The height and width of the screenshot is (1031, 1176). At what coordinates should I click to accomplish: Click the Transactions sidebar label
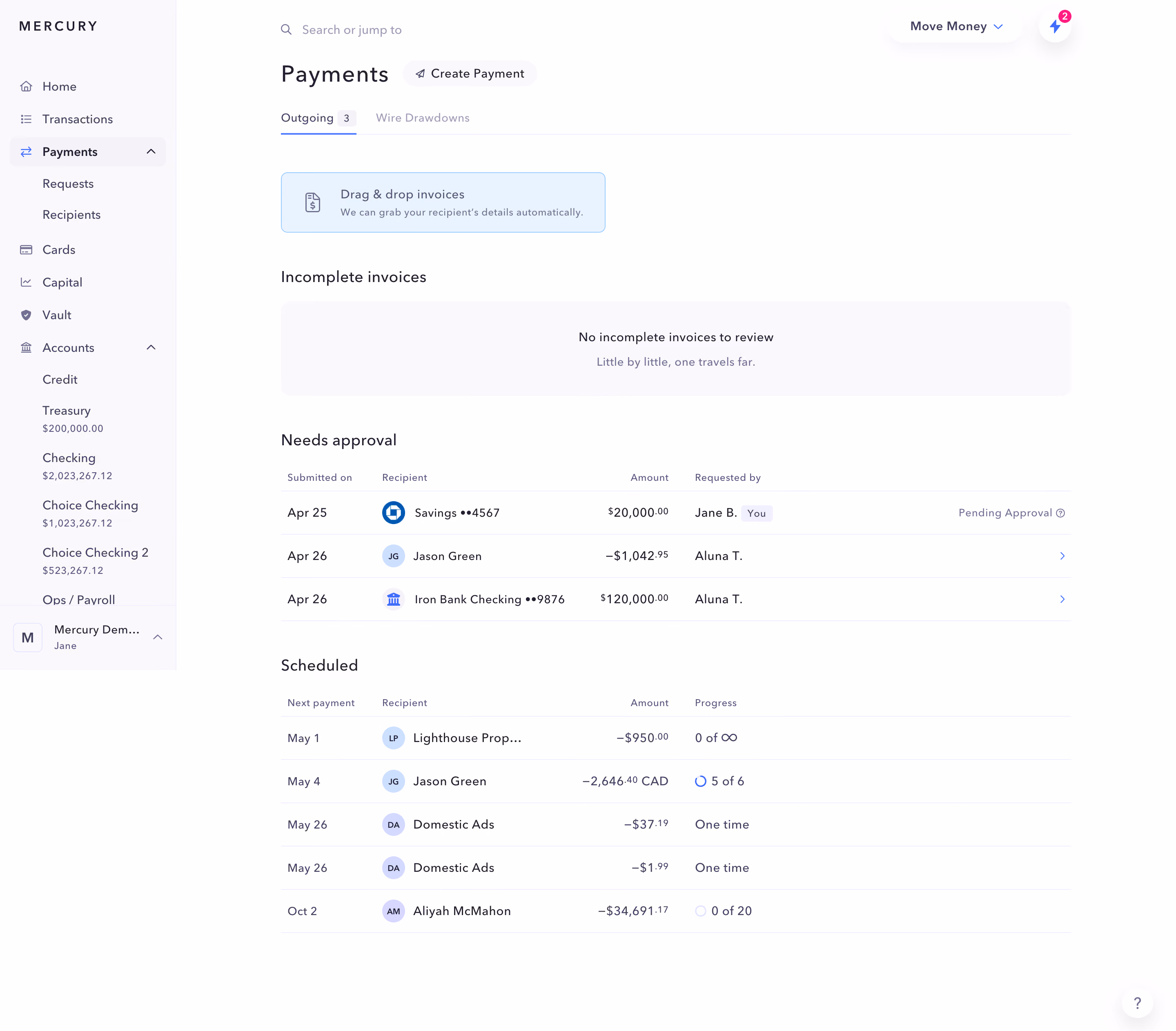(x=78, y=119)
